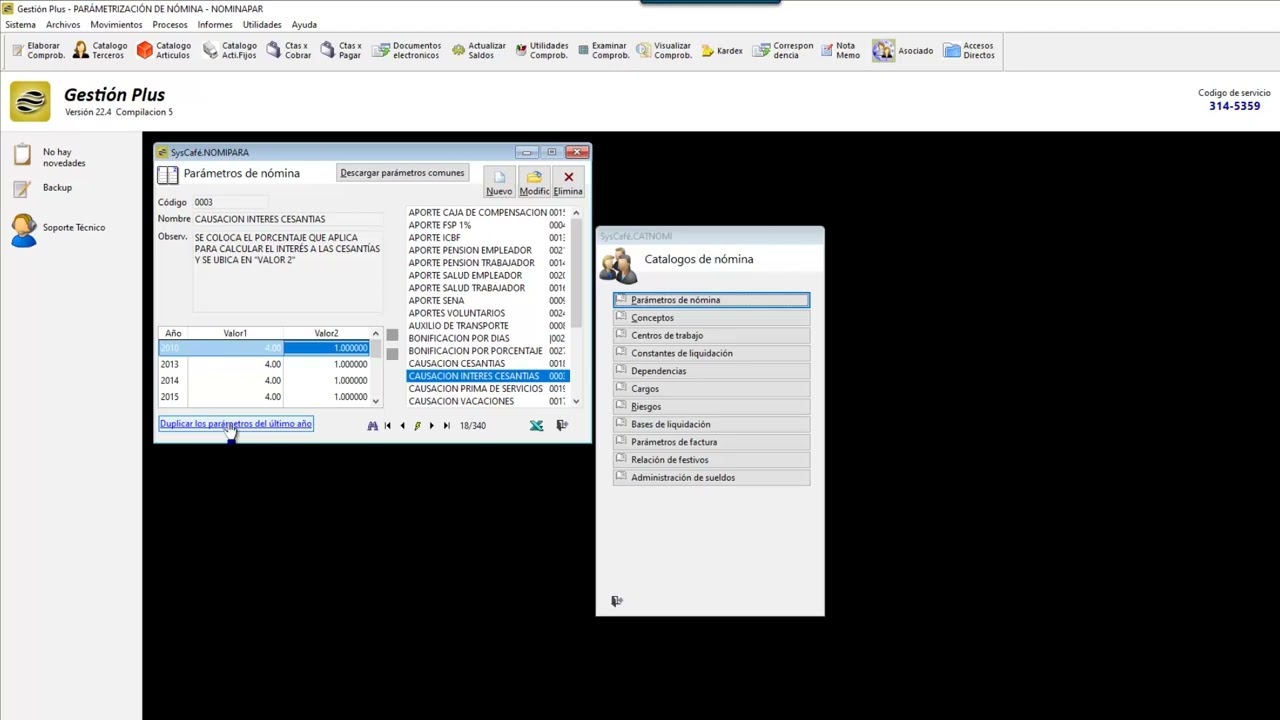Open Conceptos catalog button
The width and height of the screenshot is (1280, 720).
[711, 318]
